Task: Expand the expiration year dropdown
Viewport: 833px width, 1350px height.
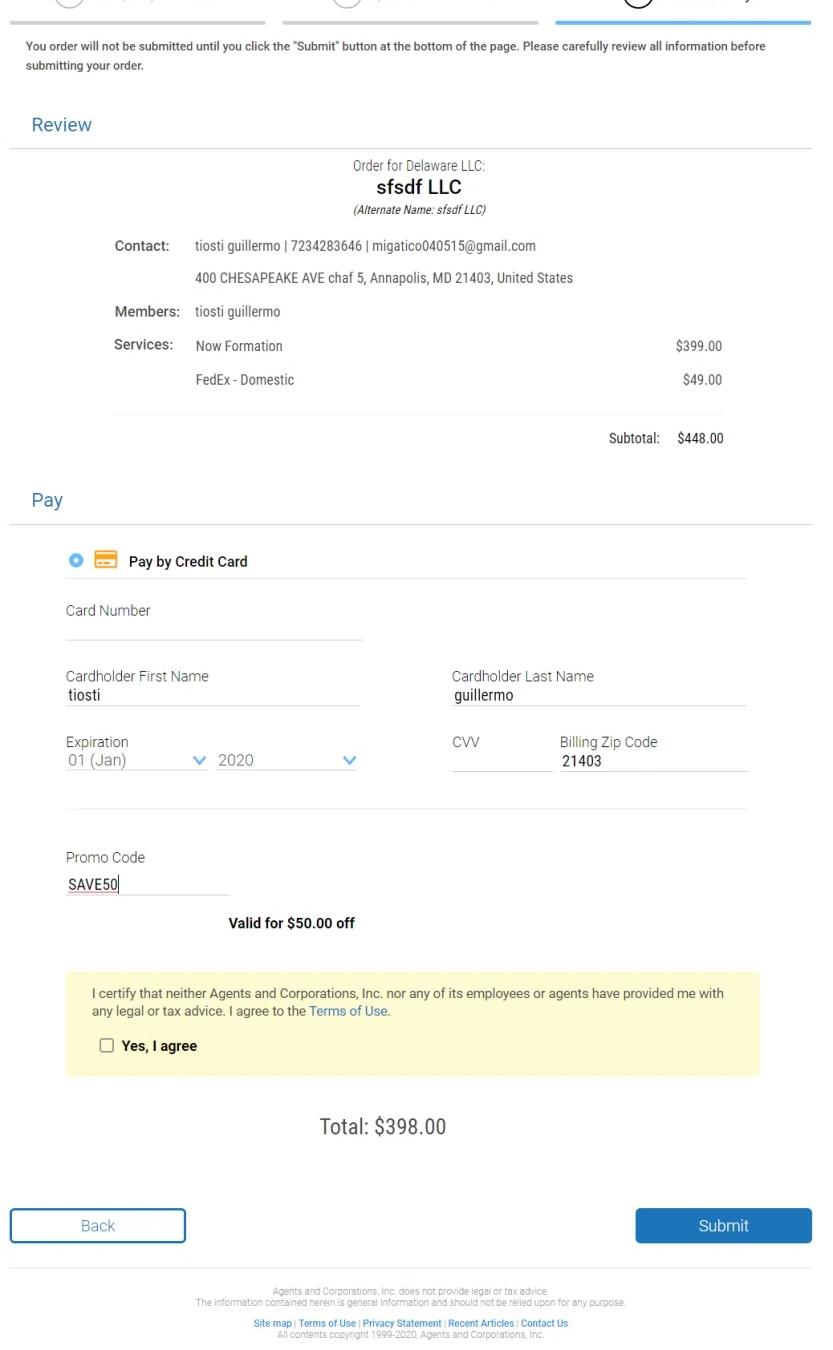Action: tap(286, 760)
